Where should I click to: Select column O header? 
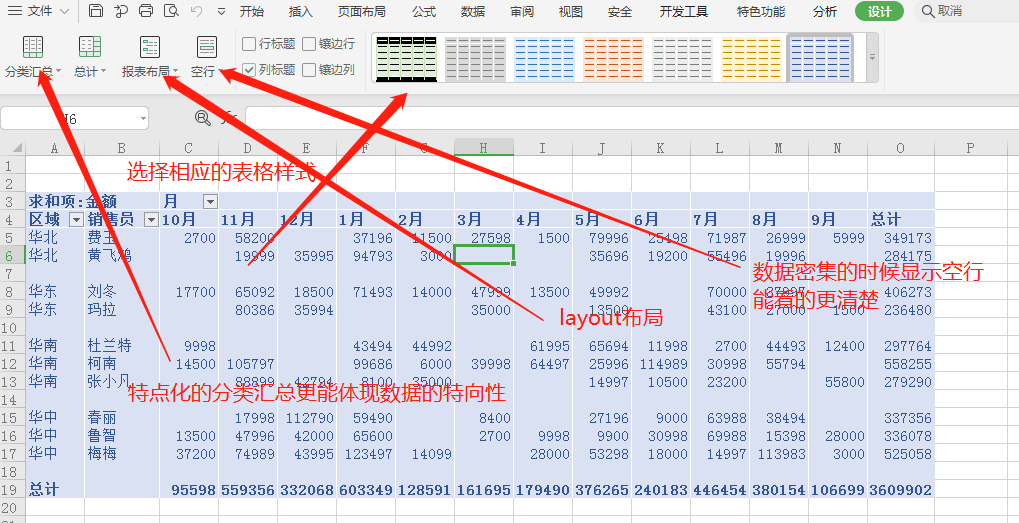tap(900, 148)
